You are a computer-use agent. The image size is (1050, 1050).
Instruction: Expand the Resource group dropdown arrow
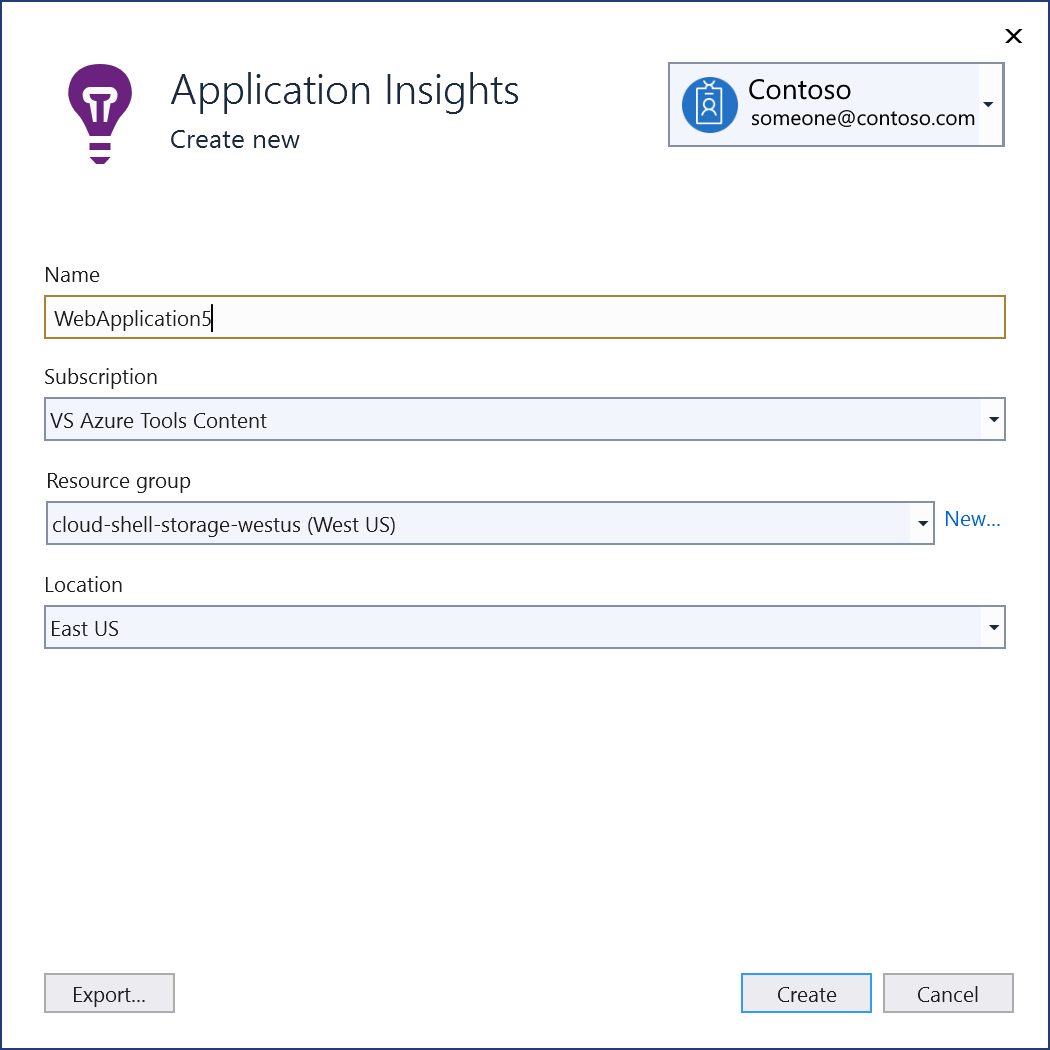tap(922, 523)
